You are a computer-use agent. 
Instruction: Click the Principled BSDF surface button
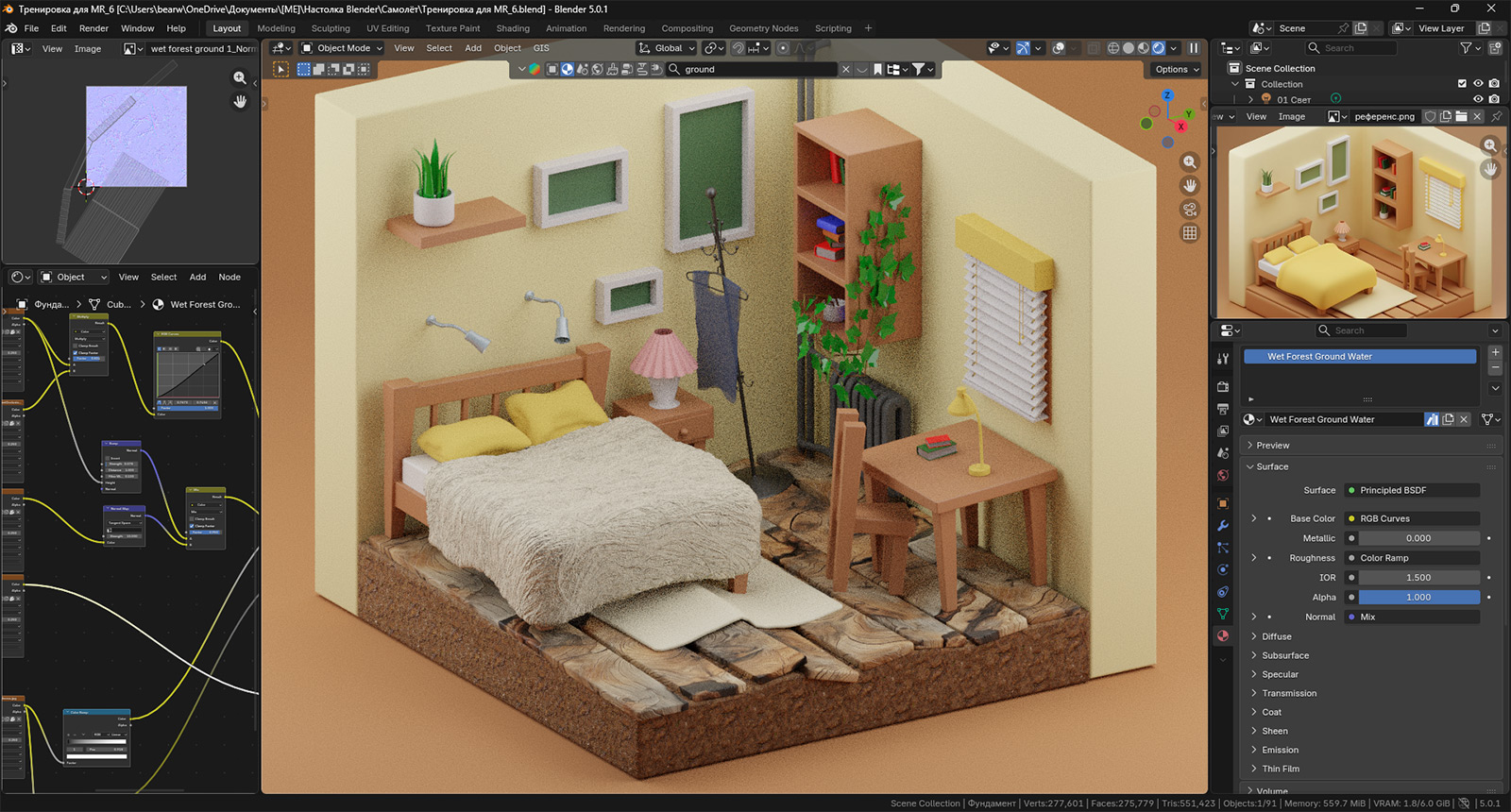tap(1411, 490)
